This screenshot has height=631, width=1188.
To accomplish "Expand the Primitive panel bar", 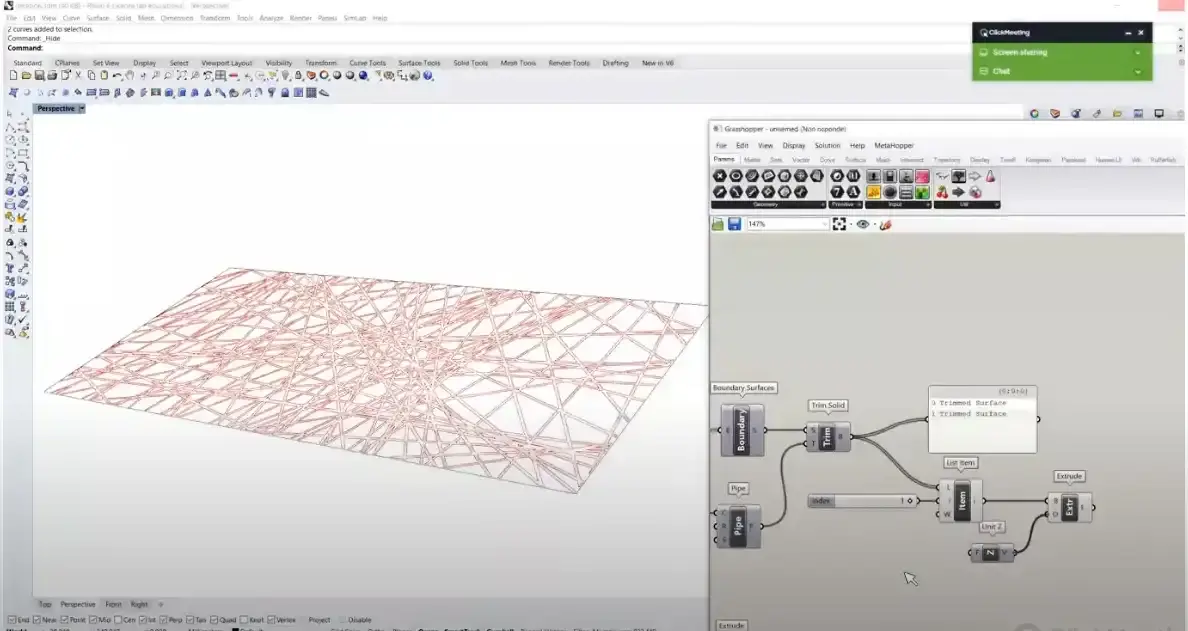I will [x=846, y=205].
